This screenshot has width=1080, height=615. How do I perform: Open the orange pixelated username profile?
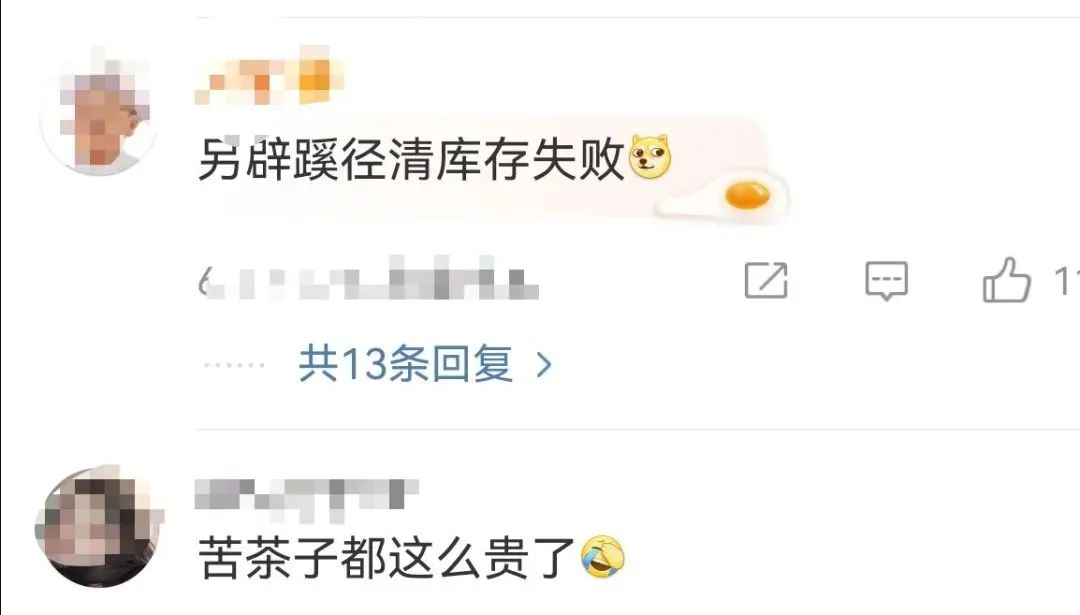(x=269, y=76)
